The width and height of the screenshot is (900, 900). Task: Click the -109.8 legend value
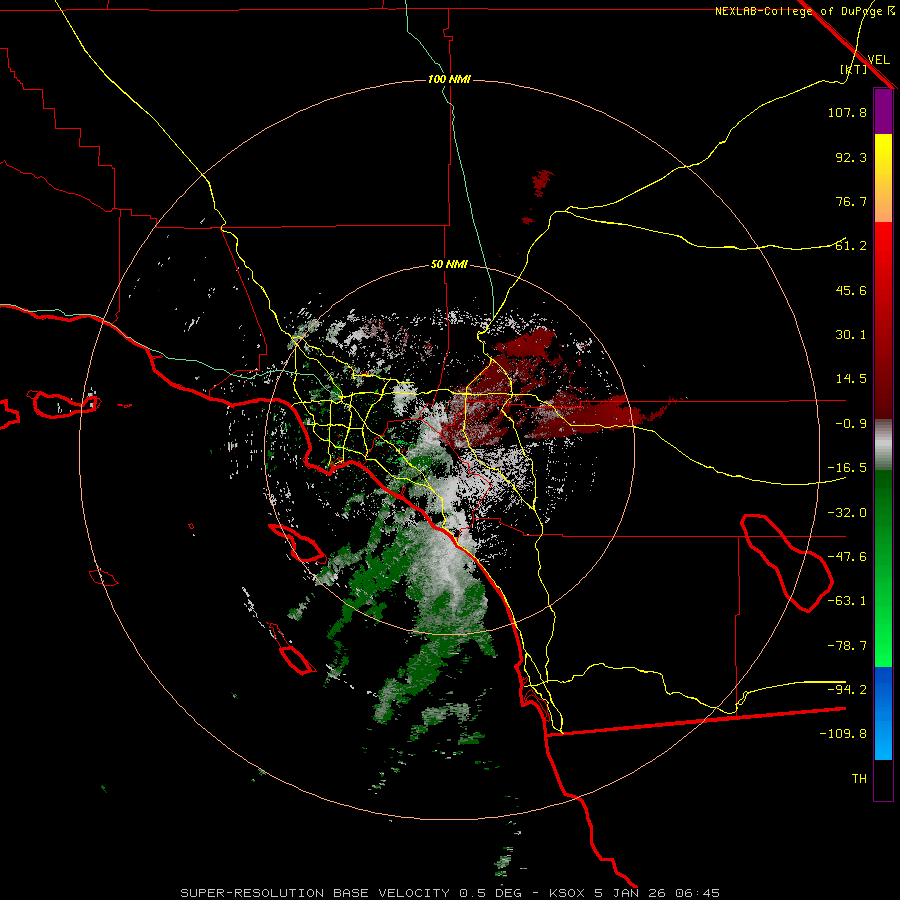coord(843,734)
